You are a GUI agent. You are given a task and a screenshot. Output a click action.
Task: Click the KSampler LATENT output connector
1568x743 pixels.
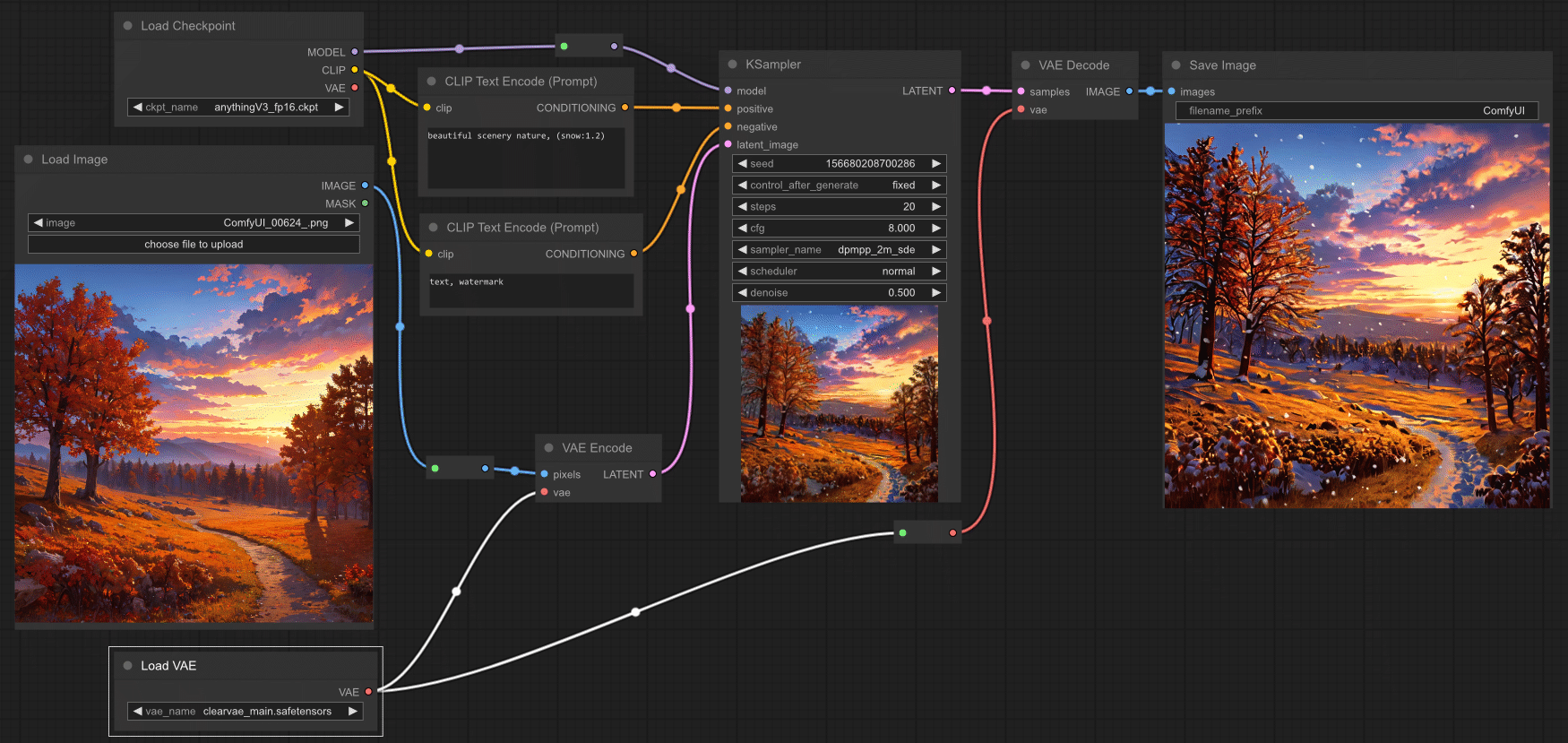pyautogui.click(x=952, y=91)
